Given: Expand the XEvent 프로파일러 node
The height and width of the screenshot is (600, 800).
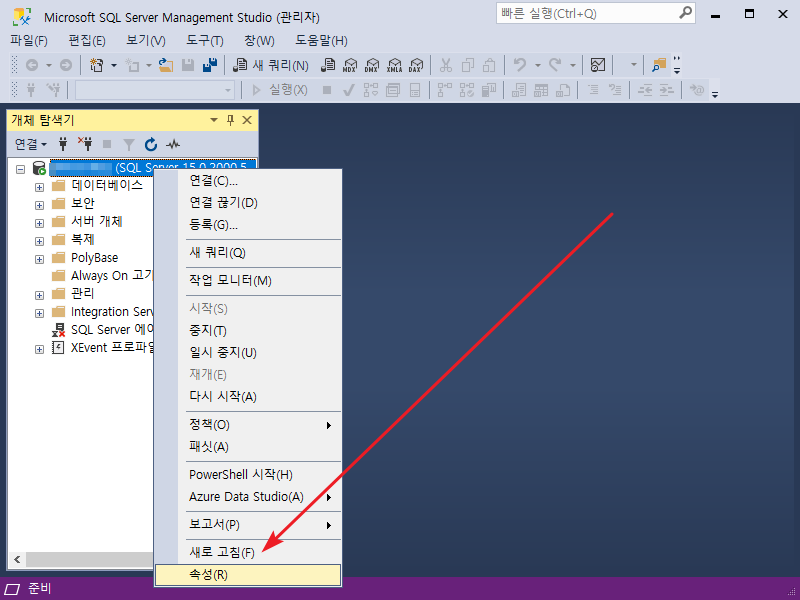Looking at the screenshot, I should pyautogui.click(x=39, y=349).
